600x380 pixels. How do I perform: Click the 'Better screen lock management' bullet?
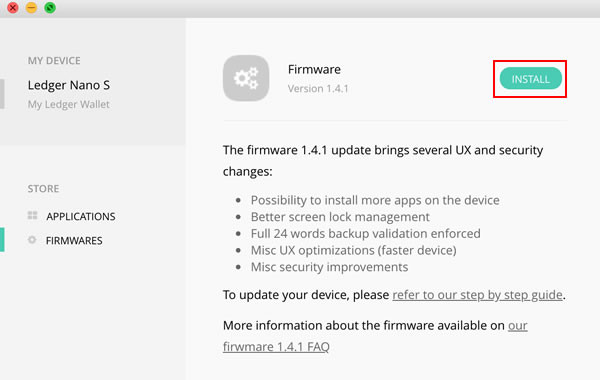(340, 217)
